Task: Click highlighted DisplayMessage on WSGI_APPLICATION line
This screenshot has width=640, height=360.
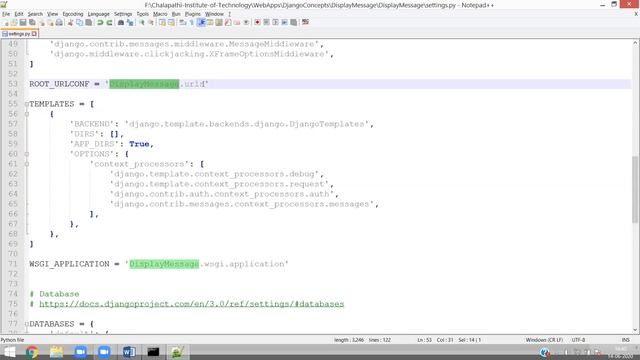Action: coord(164,264)
